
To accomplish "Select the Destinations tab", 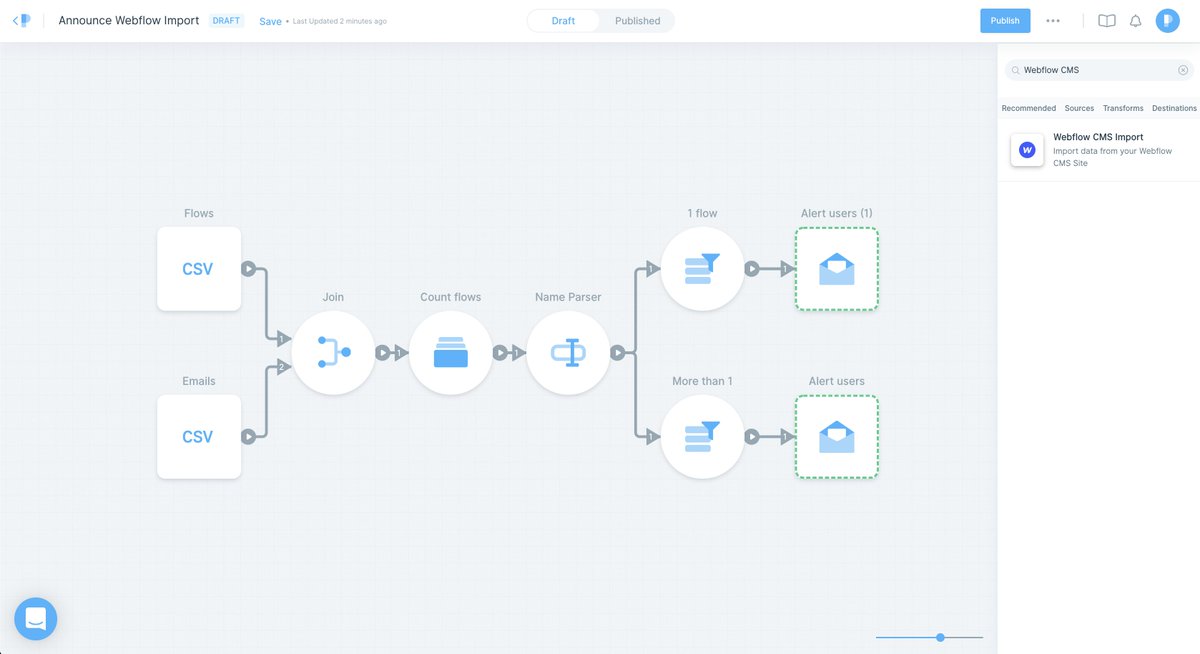I will (1174, 108).
